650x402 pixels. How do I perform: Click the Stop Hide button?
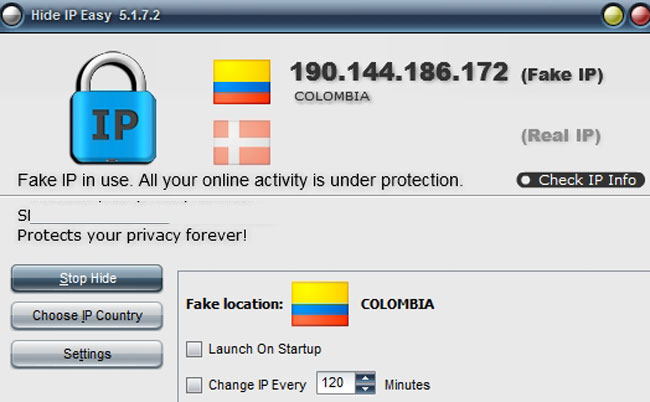pos(87,278)
